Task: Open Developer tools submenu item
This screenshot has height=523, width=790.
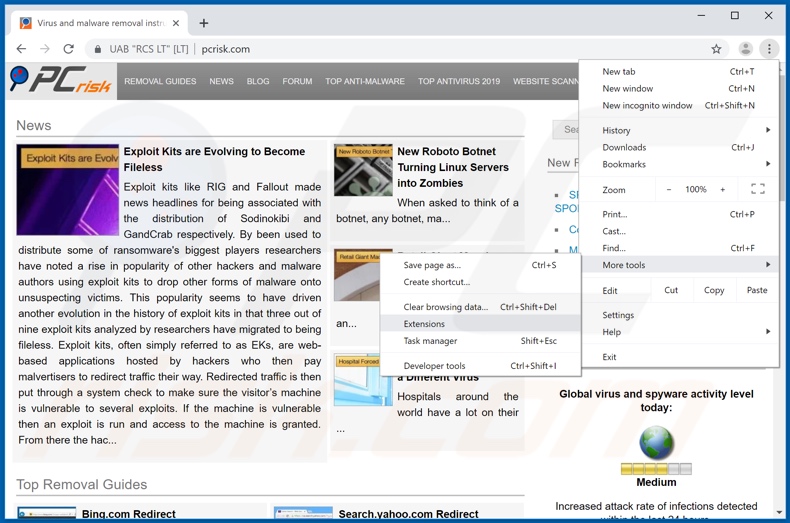Action: (480, 366)
